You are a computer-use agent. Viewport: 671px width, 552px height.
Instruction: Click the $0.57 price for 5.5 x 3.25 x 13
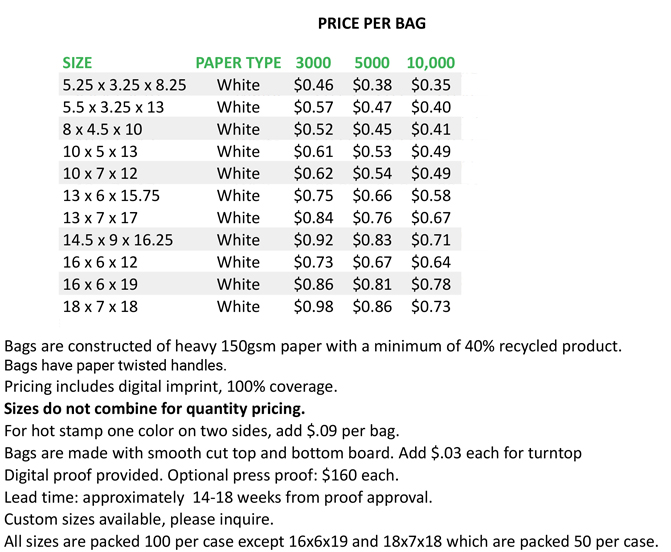coord(313,107)
